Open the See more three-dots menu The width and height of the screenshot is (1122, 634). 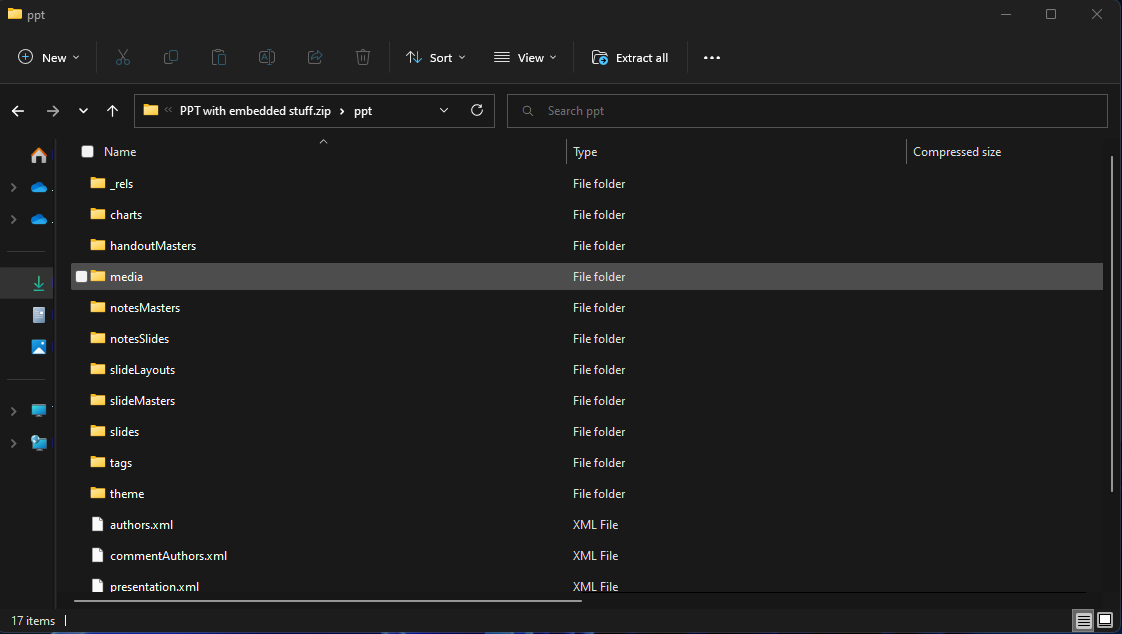[712, 58]
